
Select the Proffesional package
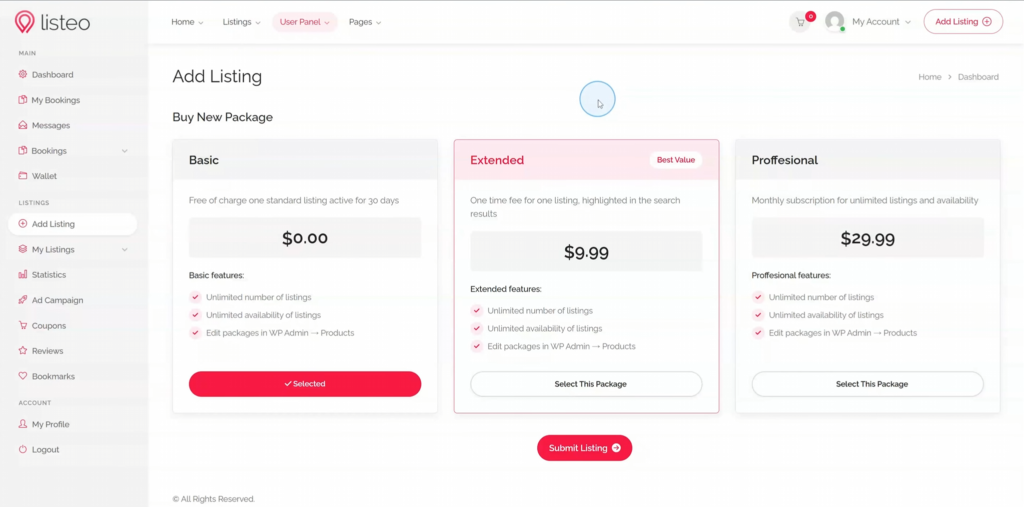point(867,384)
